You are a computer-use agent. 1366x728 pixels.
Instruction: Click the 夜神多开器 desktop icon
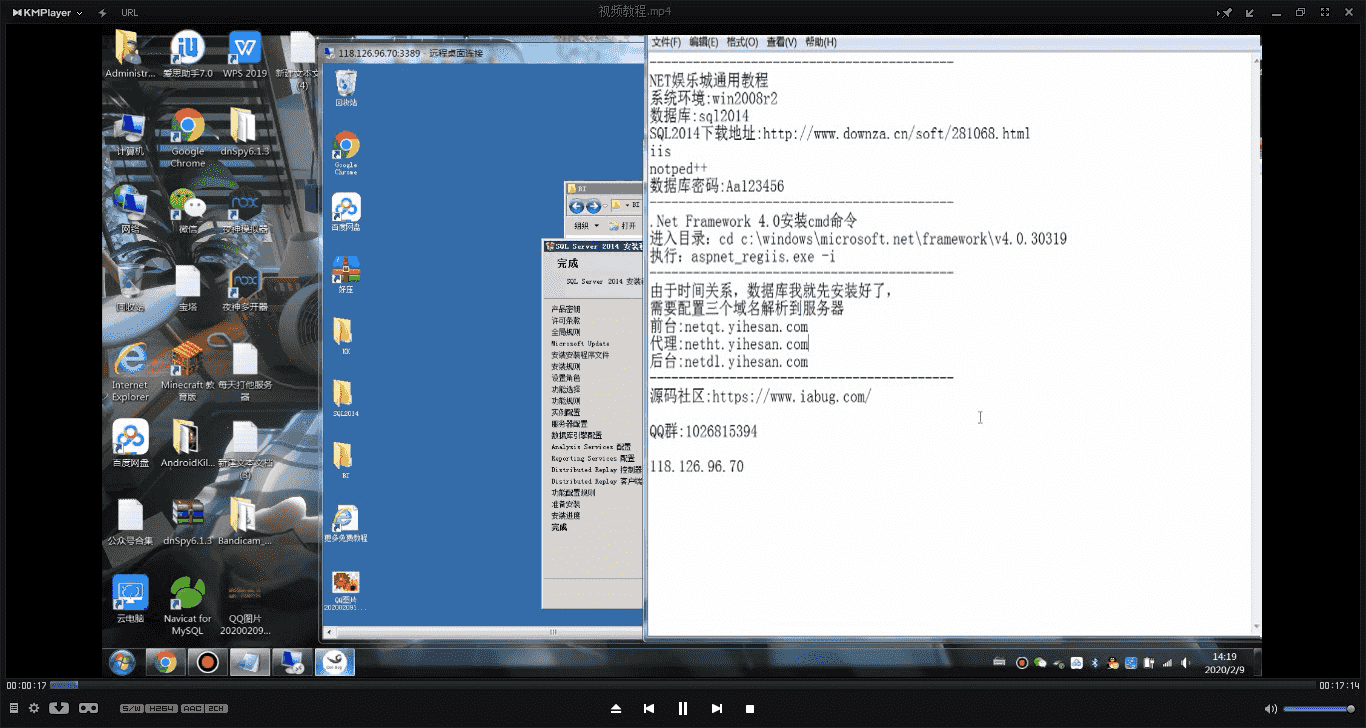click(x=244, y=288)
